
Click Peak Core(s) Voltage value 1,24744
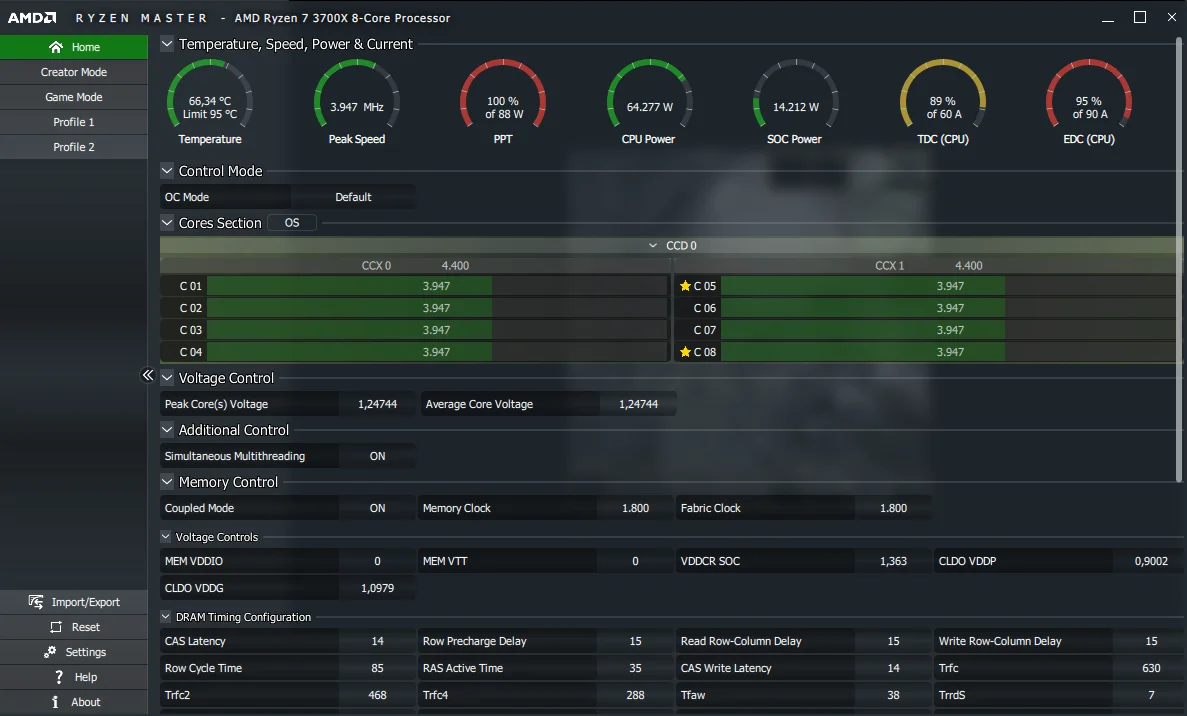377,404
